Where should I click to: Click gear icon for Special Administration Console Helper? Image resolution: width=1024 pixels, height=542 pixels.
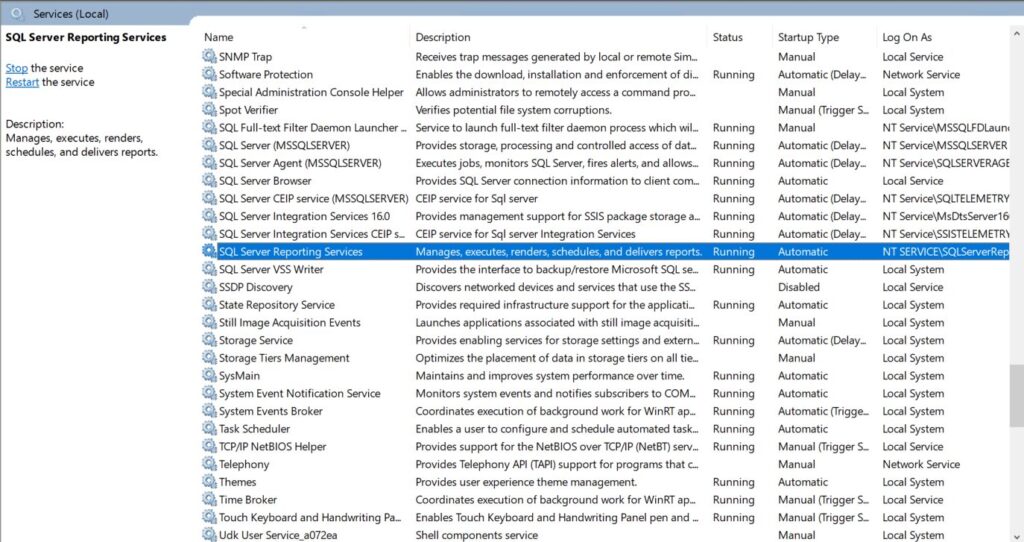pos(209,91)
